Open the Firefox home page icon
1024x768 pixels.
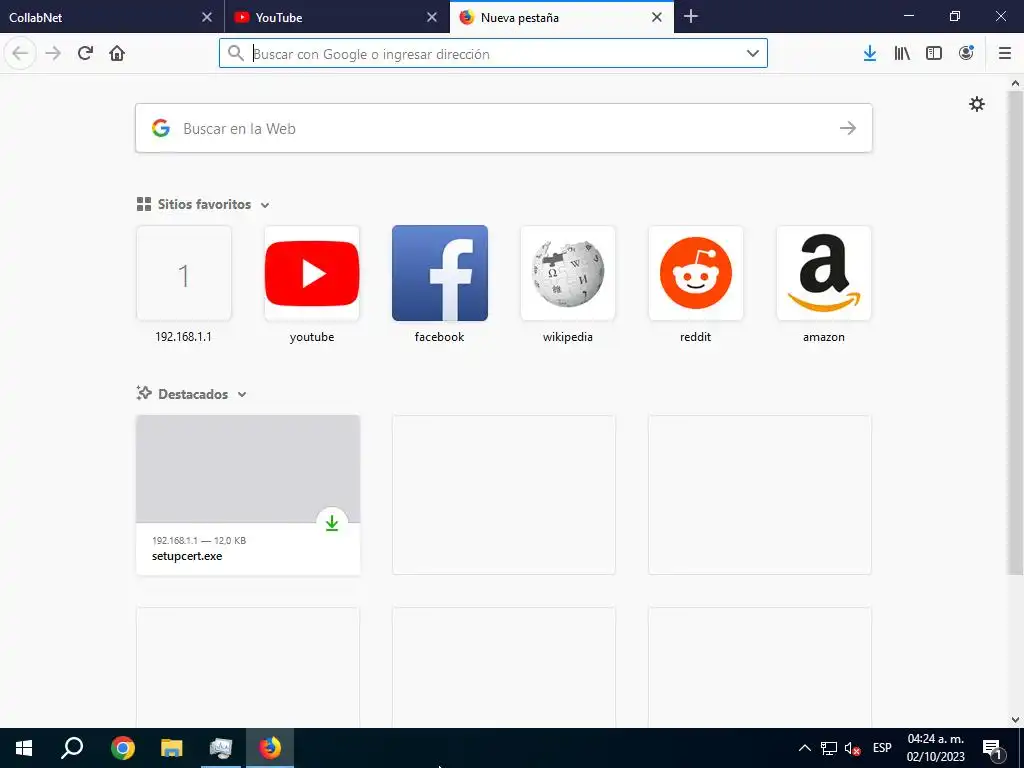click(117, 54)
